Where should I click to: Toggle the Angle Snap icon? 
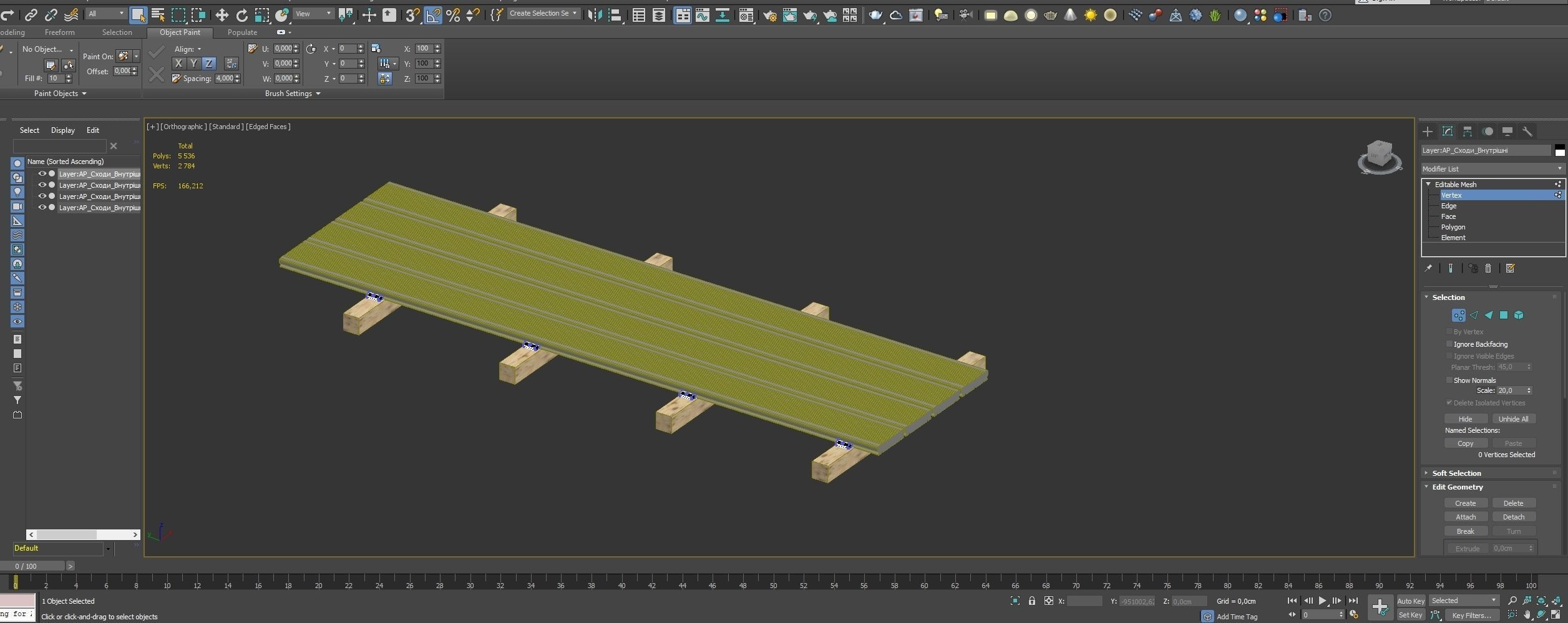pos(433,15)
